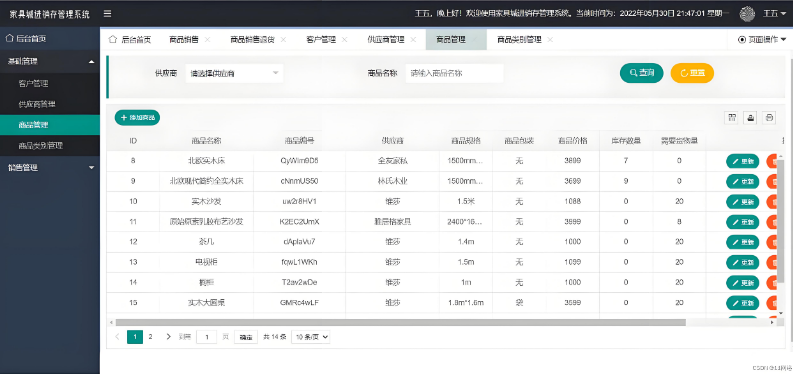Open the 供应商 select dropdown
The image size is (793, 374).
click(x=234, y=73)
